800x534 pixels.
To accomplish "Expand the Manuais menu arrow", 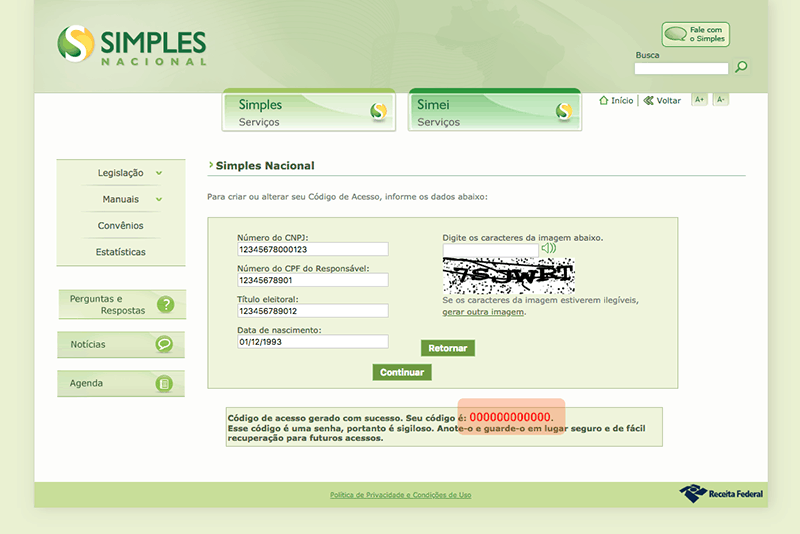I will 159,199.
